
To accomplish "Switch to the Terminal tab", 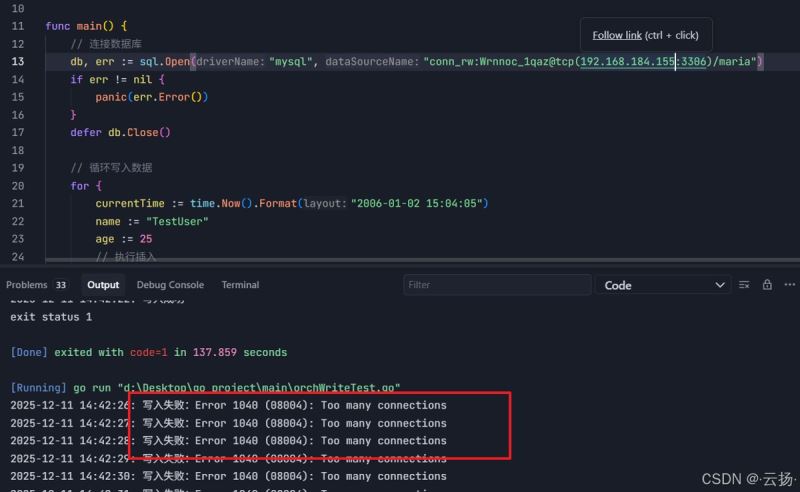I will tap(240, 285).
